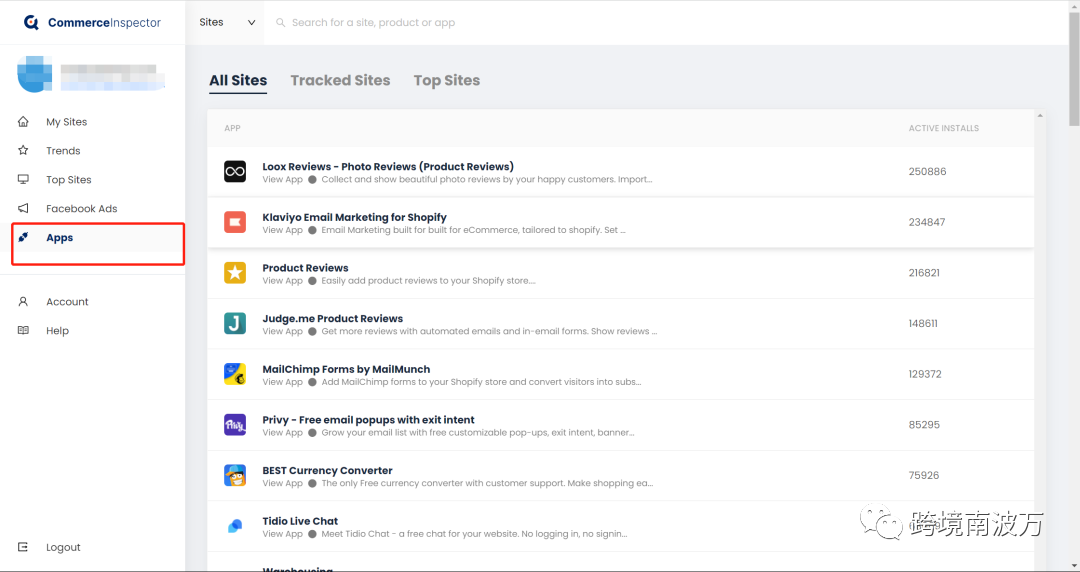Click the 234847 installs value

pyautogui.click(x=926, y=222)
